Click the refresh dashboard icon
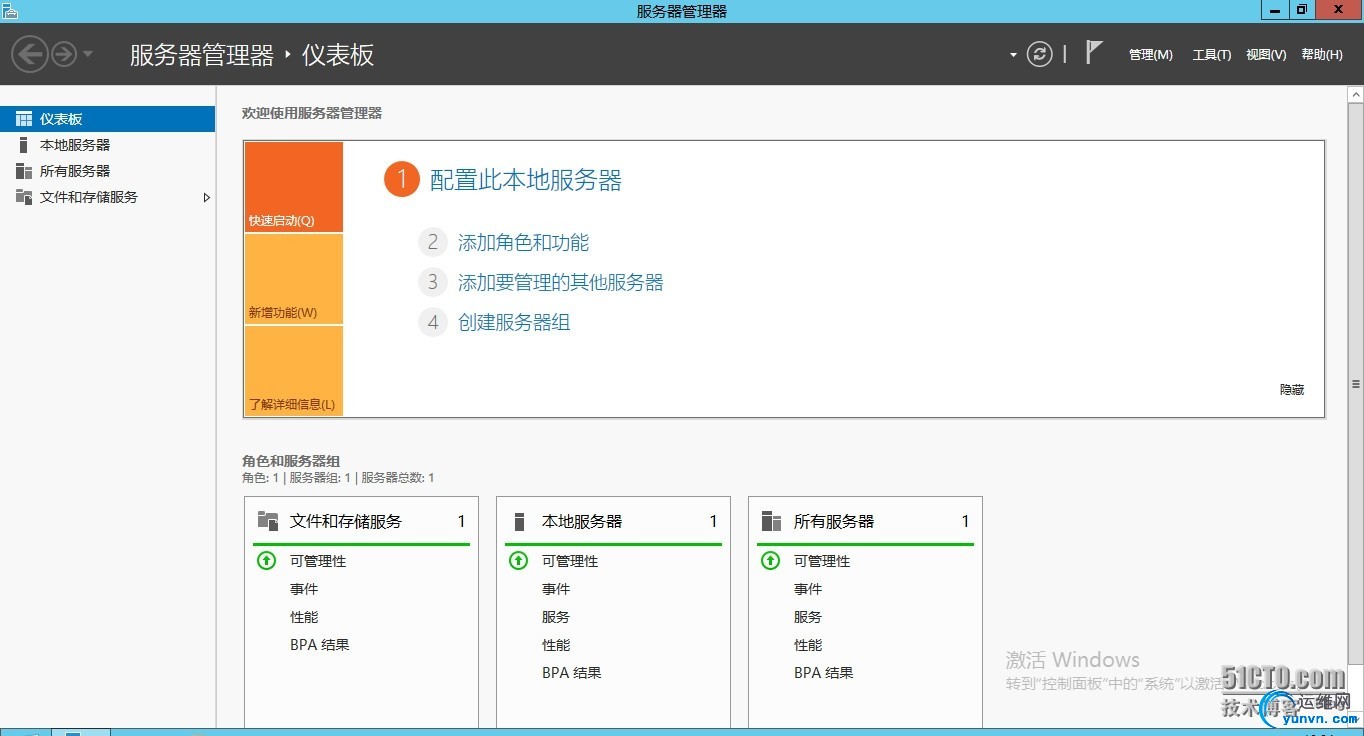The image size is (1364, 736). [x=1040, y=54]
